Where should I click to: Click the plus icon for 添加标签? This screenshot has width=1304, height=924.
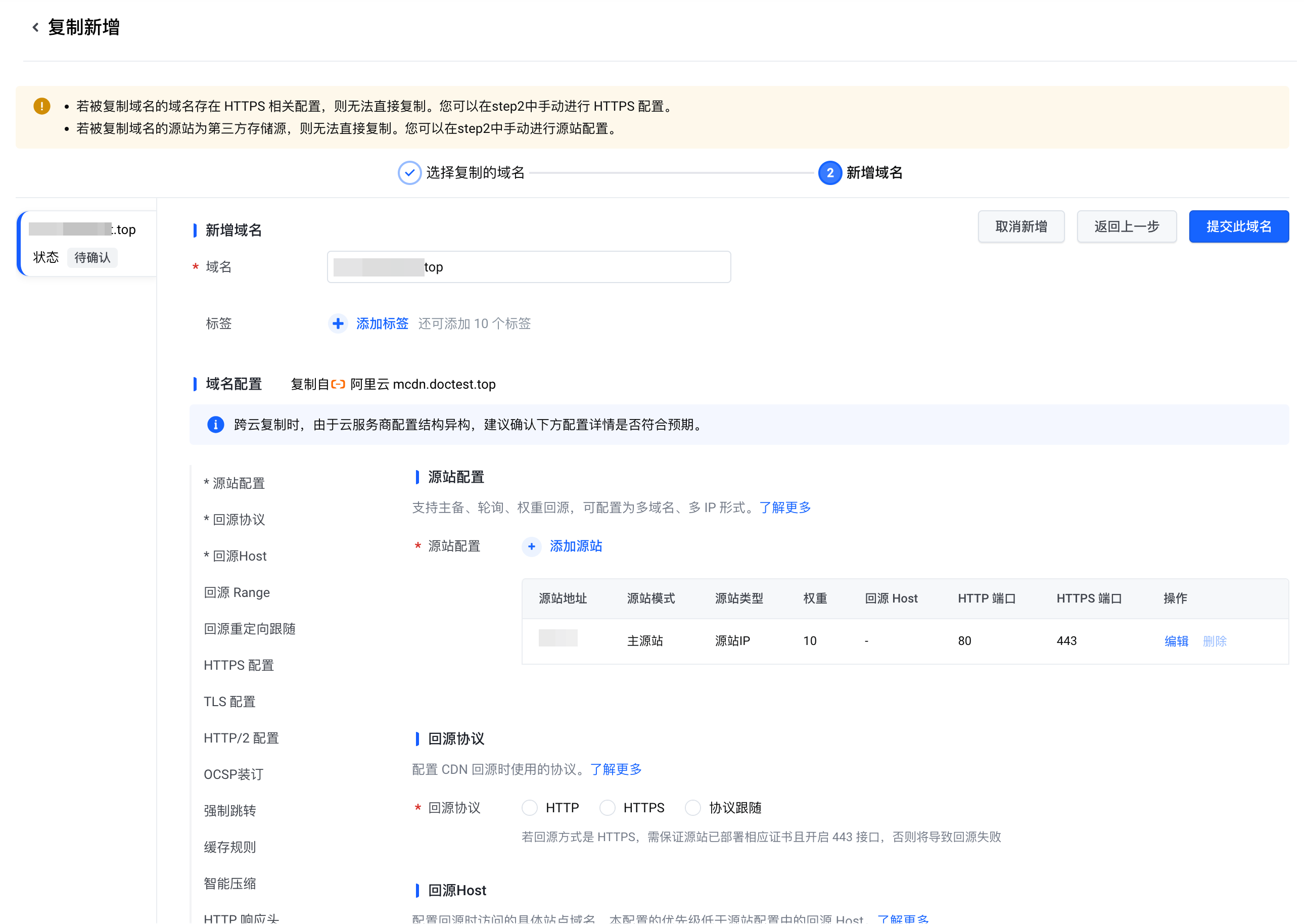(x=338, y=324)
